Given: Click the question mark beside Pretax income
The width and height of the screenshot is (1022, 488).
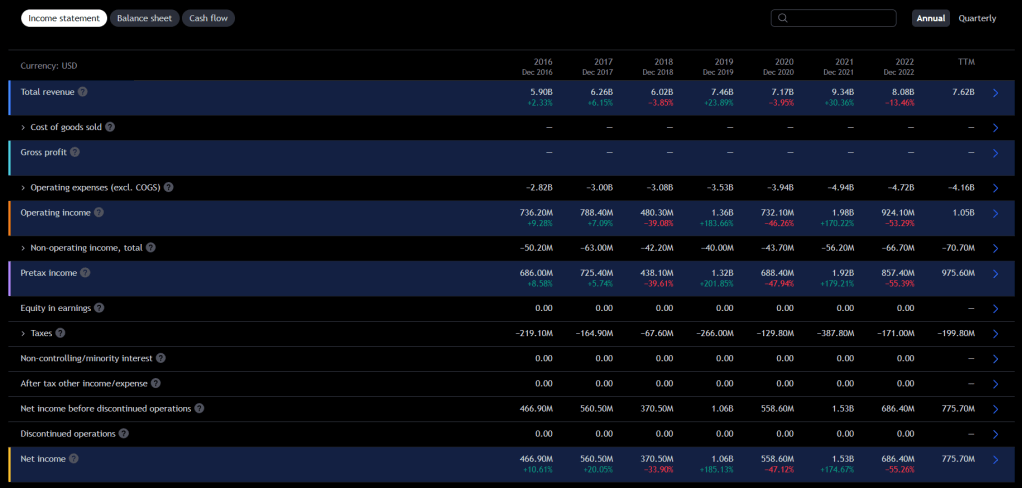Looking at the screenshot, I should tap(86, 272).
